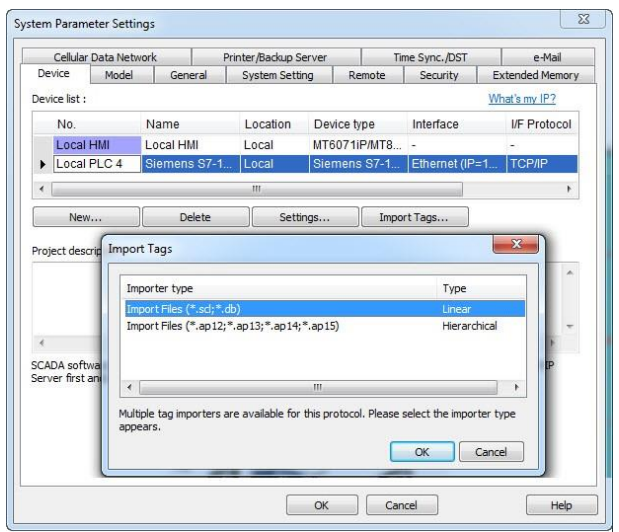
Task: Open device Settings... button
Action: click(305, 216)
